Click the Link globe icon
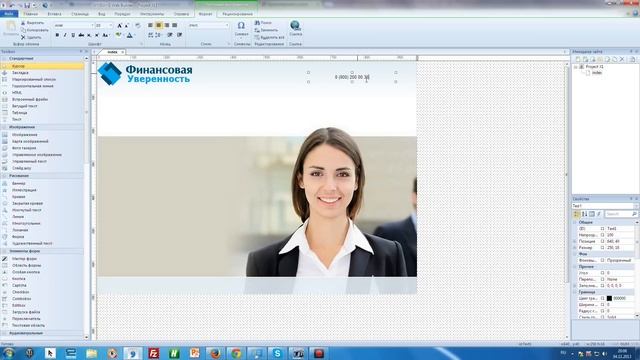The width and height of the screenshot is (640, 360). [295, 26]
